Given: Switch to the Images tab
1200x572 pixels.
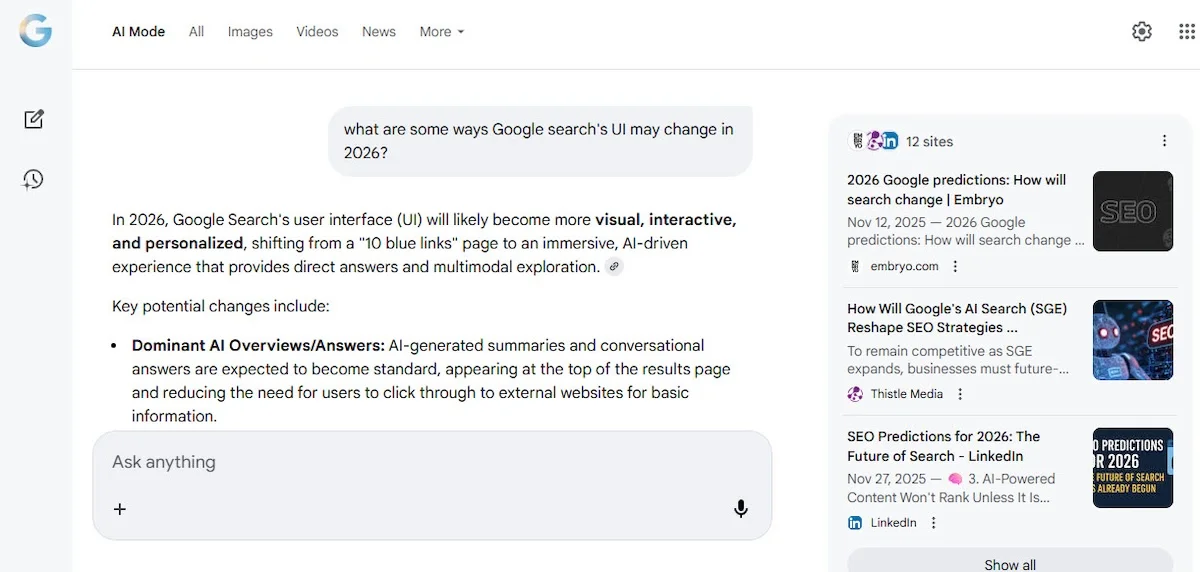Looking at the screenshot, I should (250, 32).
